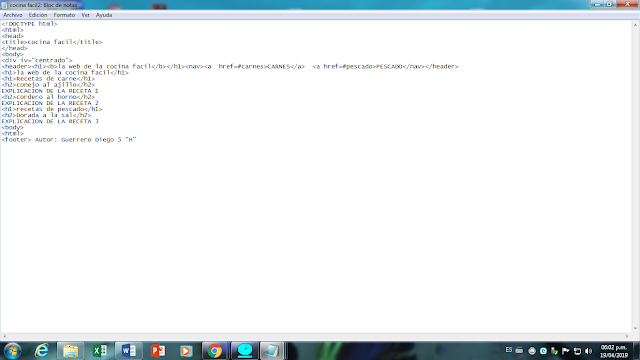Click the '<h2>cordero al horno</h2>' line
Image resolution: width=640 pixels, height=360 pixels.
click(x=48, y=97)
